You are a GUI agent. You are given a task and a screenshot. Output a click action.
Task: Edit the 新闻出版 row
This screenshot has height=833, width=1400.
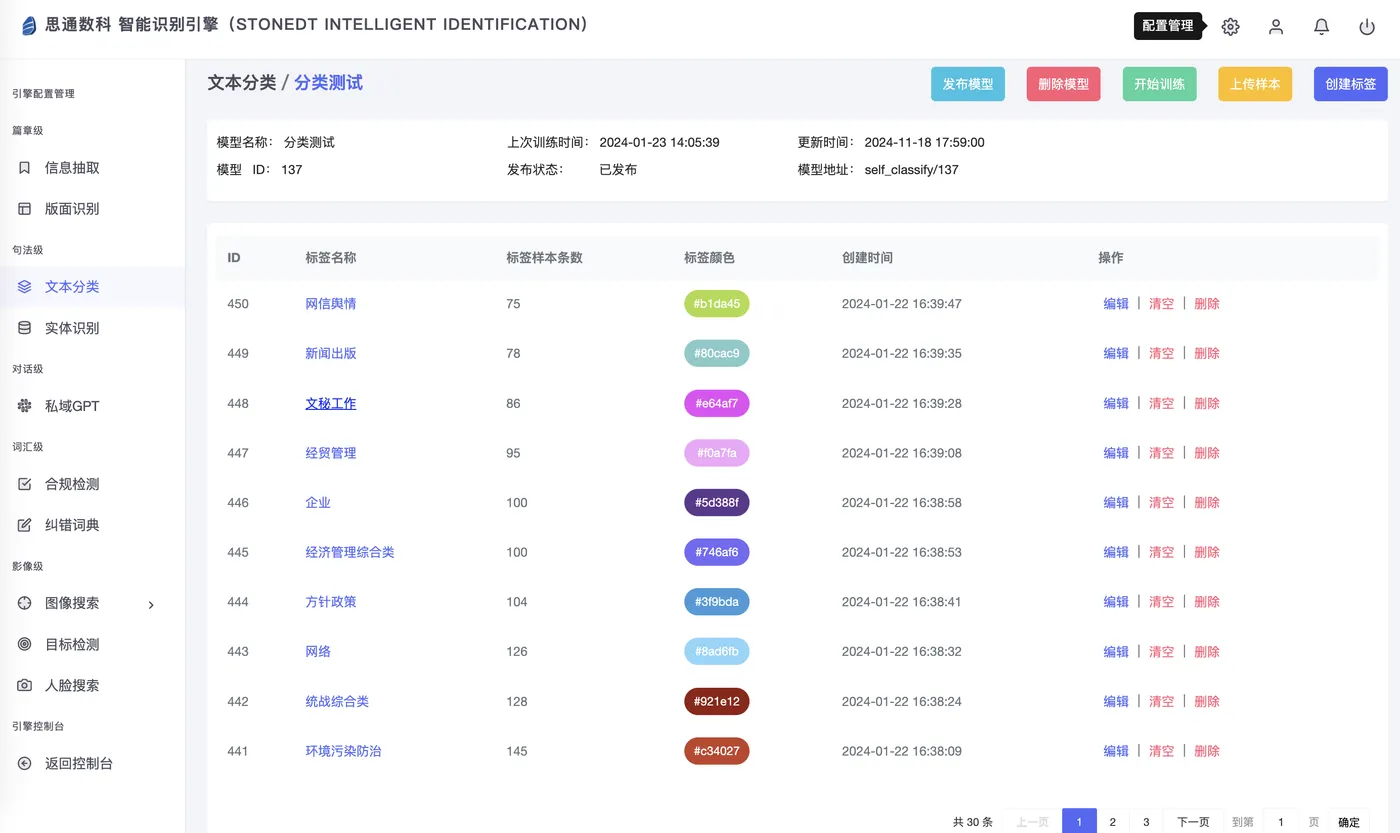pos(1116,353)
